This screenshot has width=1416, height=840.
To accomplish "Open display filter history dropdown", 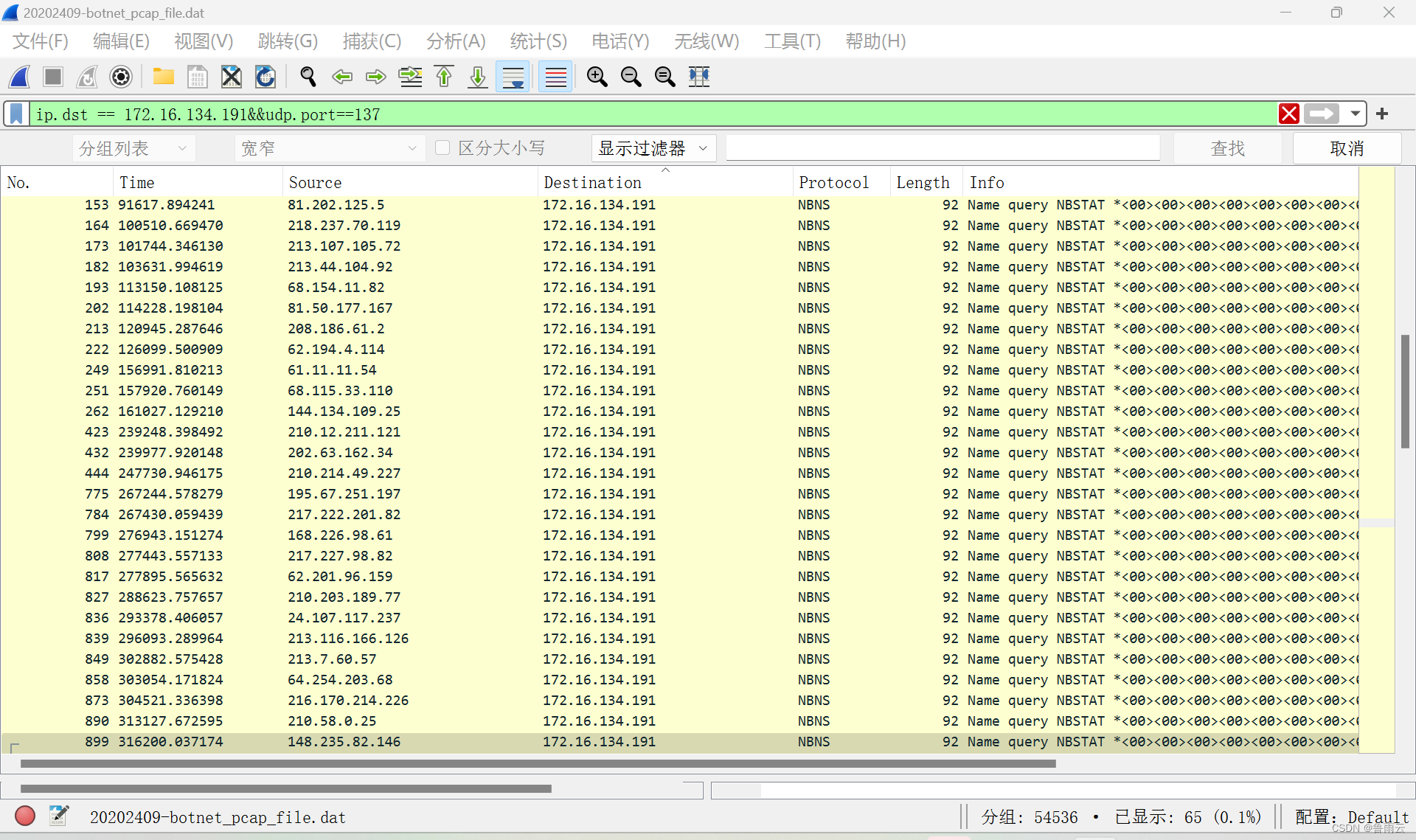I will pos(1355,114).
